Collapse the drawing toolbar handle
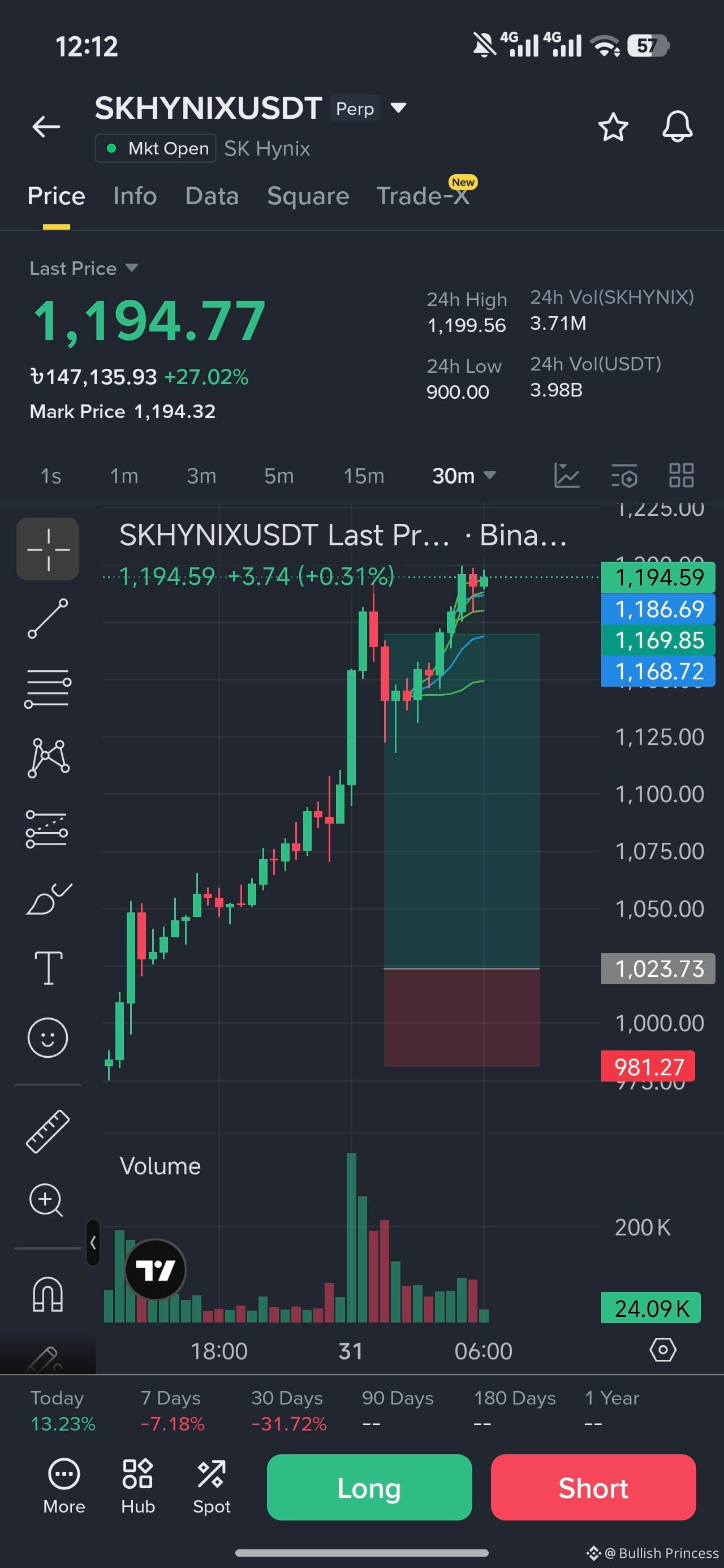Viewport: 724px width, 1568px height. 93,1242
